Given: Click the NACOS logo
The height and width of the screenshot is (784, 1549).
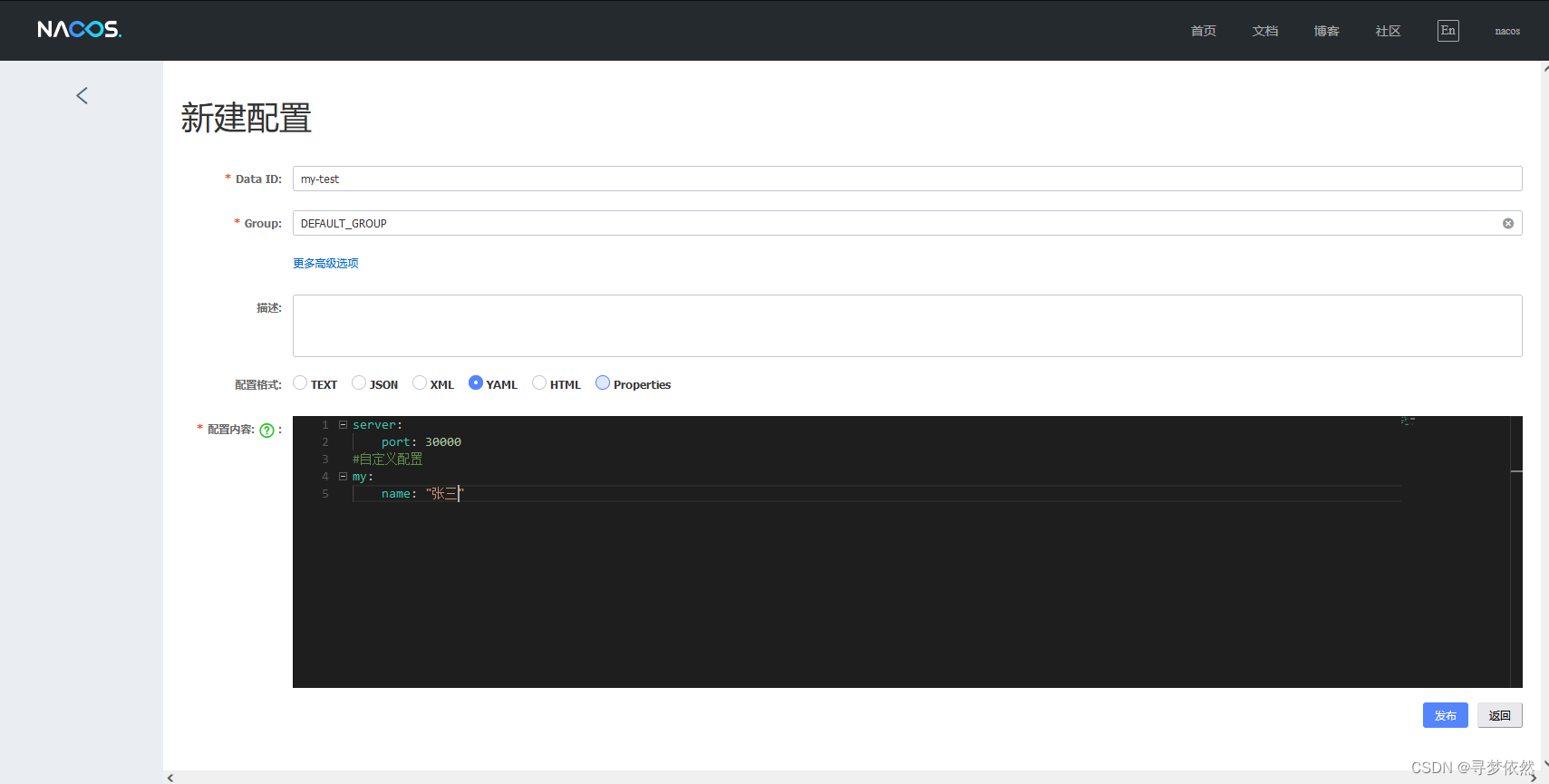Looking at the screenshot, I should tap(80, 30).
